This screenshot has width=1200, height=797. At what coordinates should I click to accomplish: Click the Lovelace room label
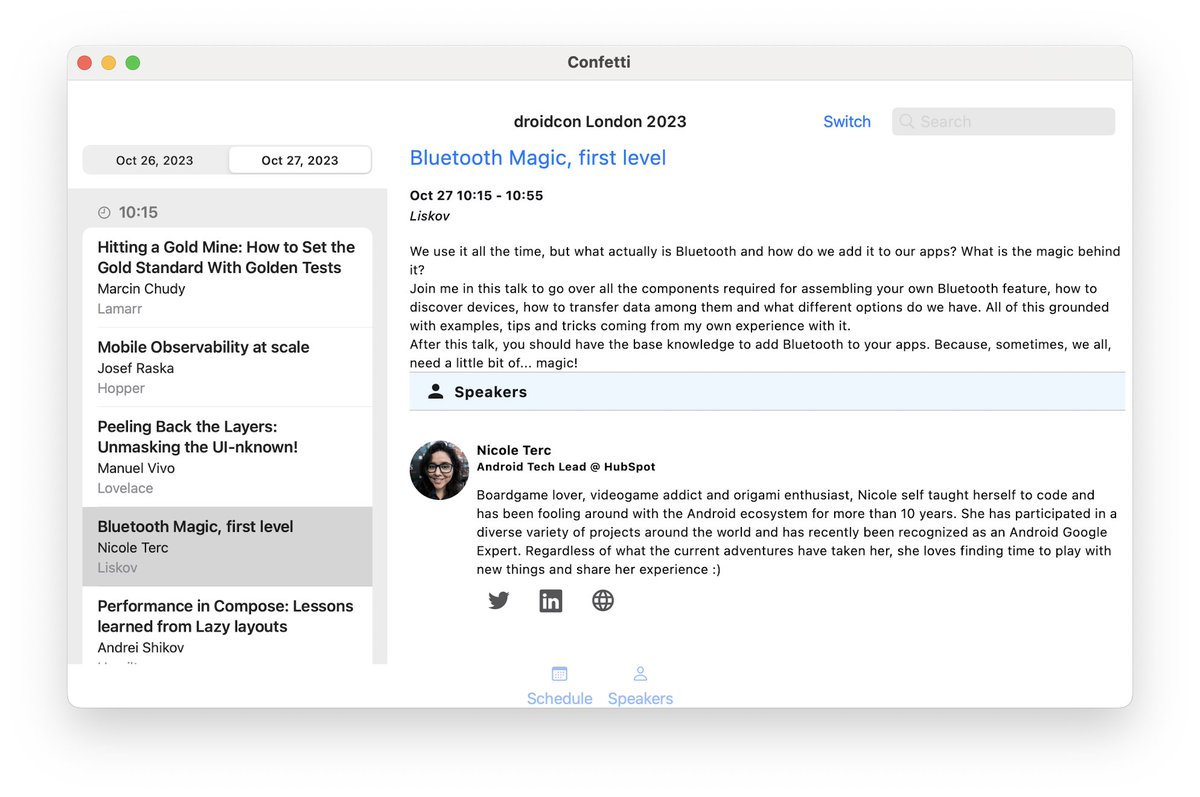(125, 488)
